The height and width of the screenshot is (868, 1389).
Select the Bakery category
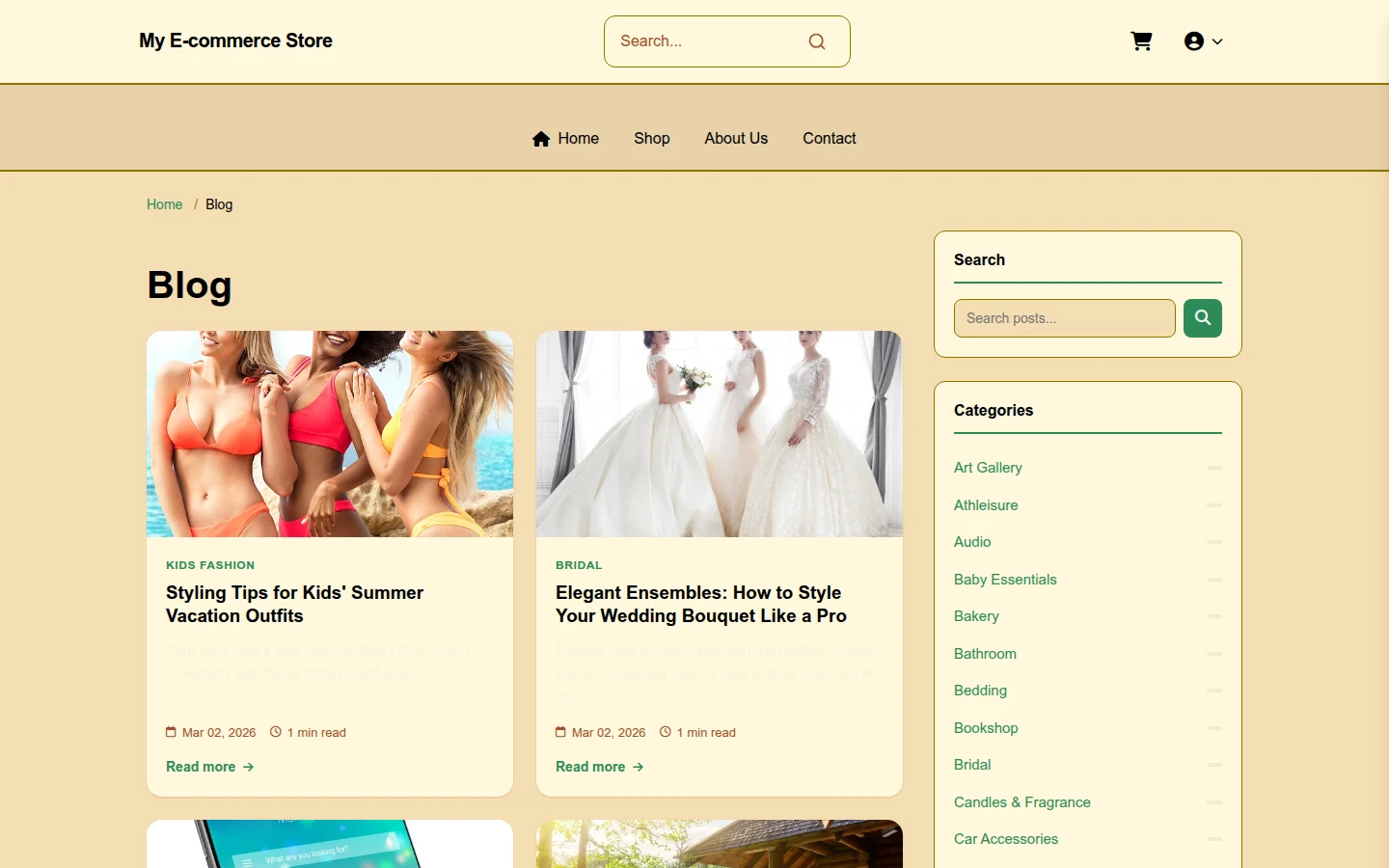pyautogui.click(x=976, y=616)
